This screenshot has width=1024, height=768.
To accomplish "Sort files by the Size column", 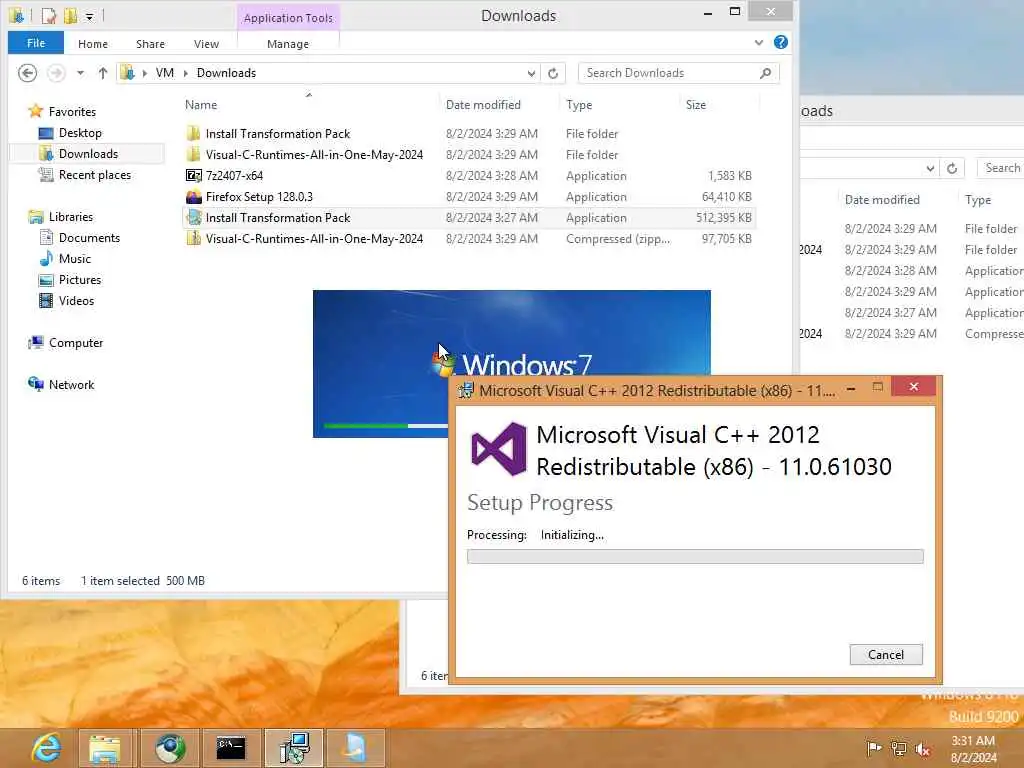I will click(x=696, y=104).
